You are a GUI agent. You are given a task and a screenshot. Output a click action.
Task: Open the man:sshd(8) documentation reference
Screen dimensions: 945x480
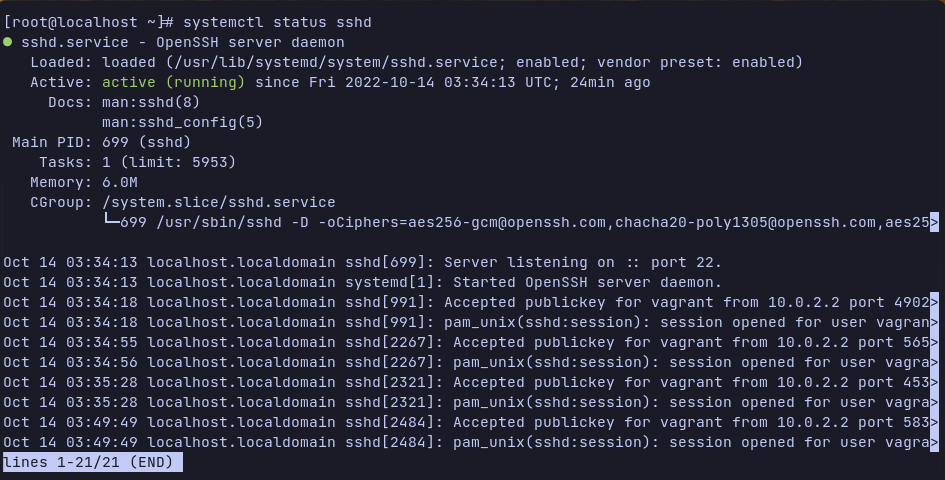pyautogui.click(x=151, y=102)
